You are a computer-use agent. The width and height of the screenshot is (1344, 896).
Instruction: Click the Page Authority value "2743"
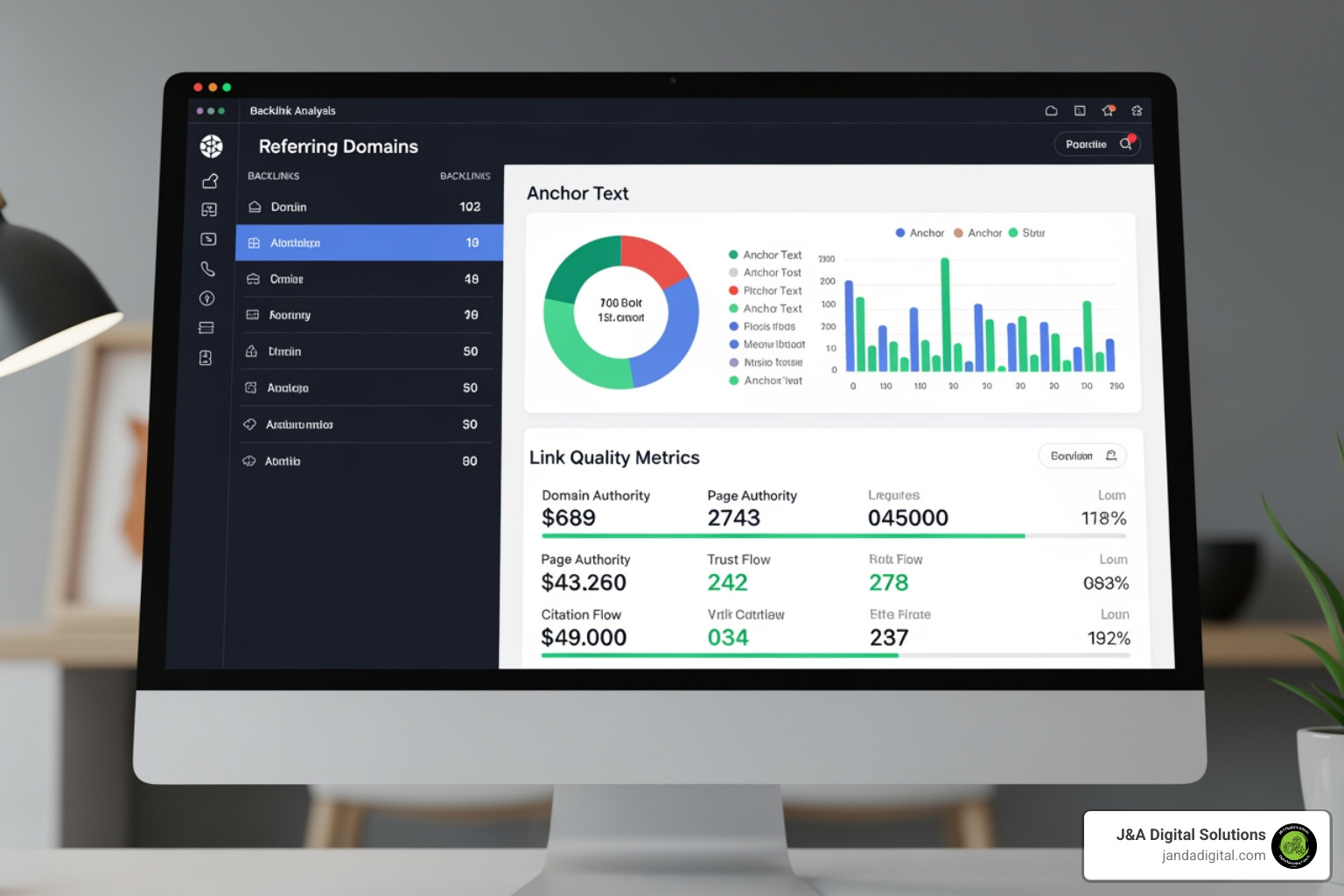click(734, 518)
